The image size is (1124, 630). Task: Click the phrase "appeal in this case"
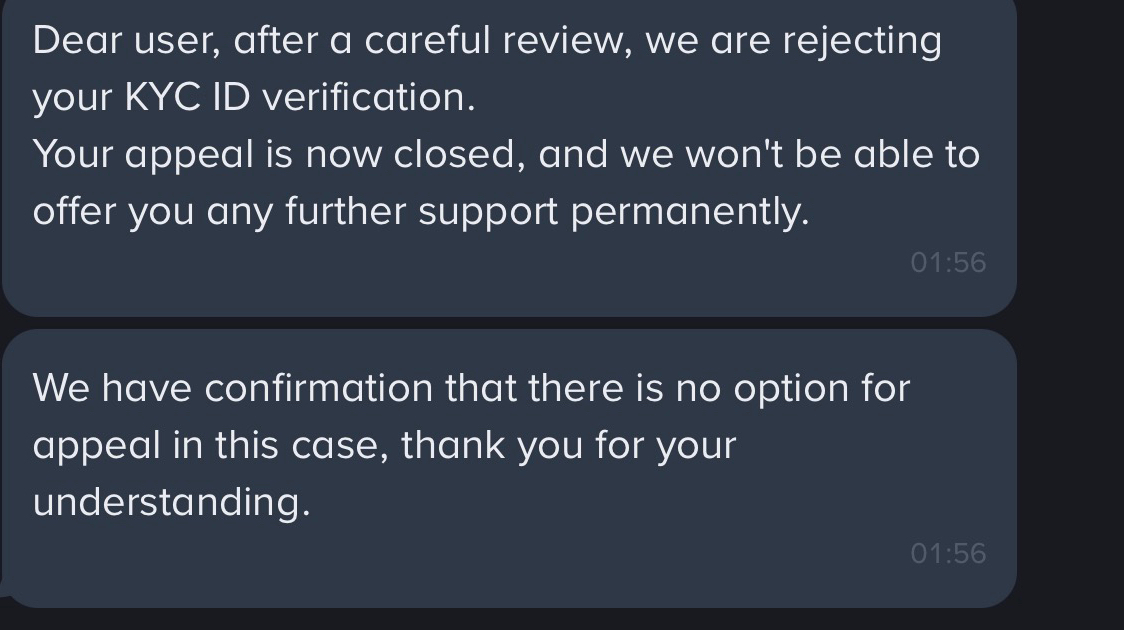(x=210, y=446)
